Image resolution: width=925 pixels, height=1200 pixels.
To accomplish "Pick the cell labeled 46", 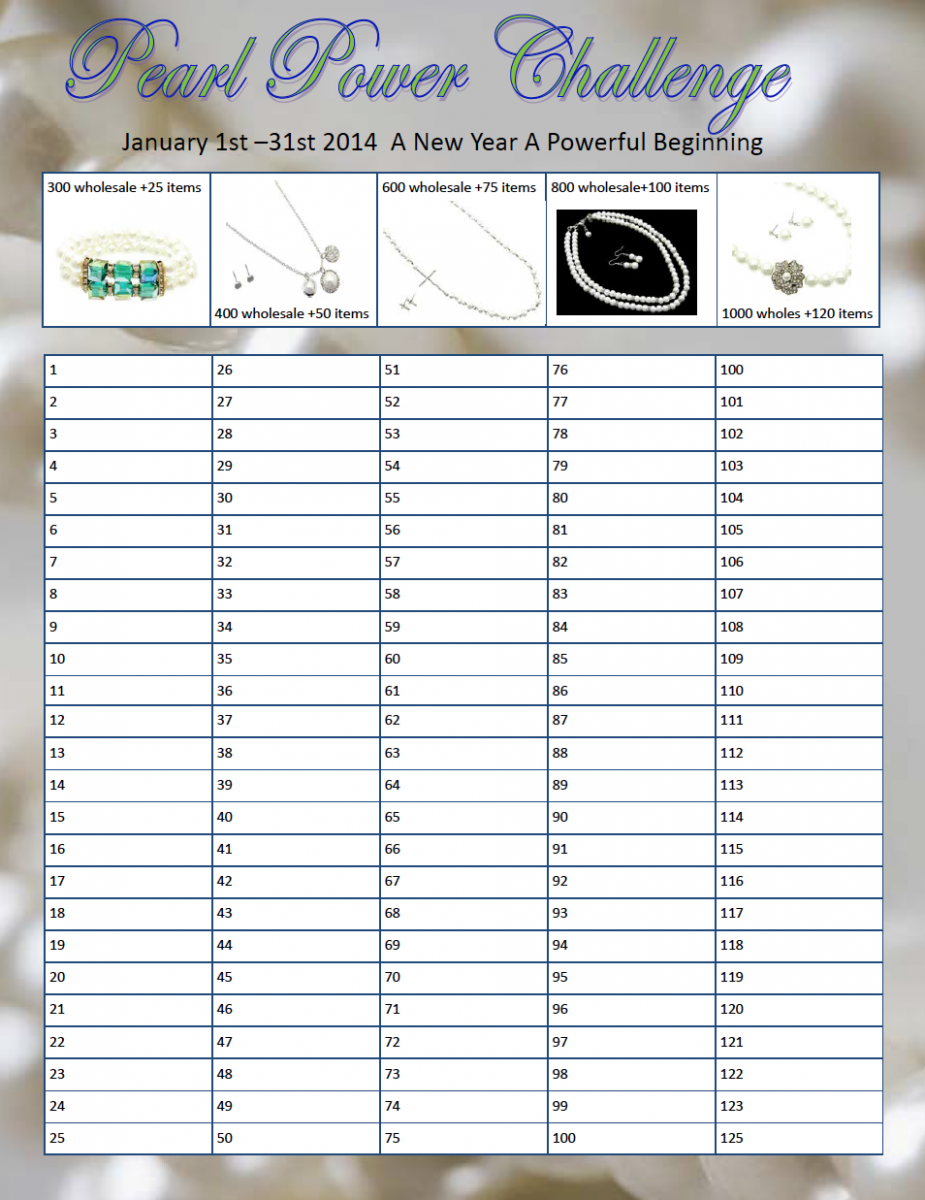I will coord(295,1010).
